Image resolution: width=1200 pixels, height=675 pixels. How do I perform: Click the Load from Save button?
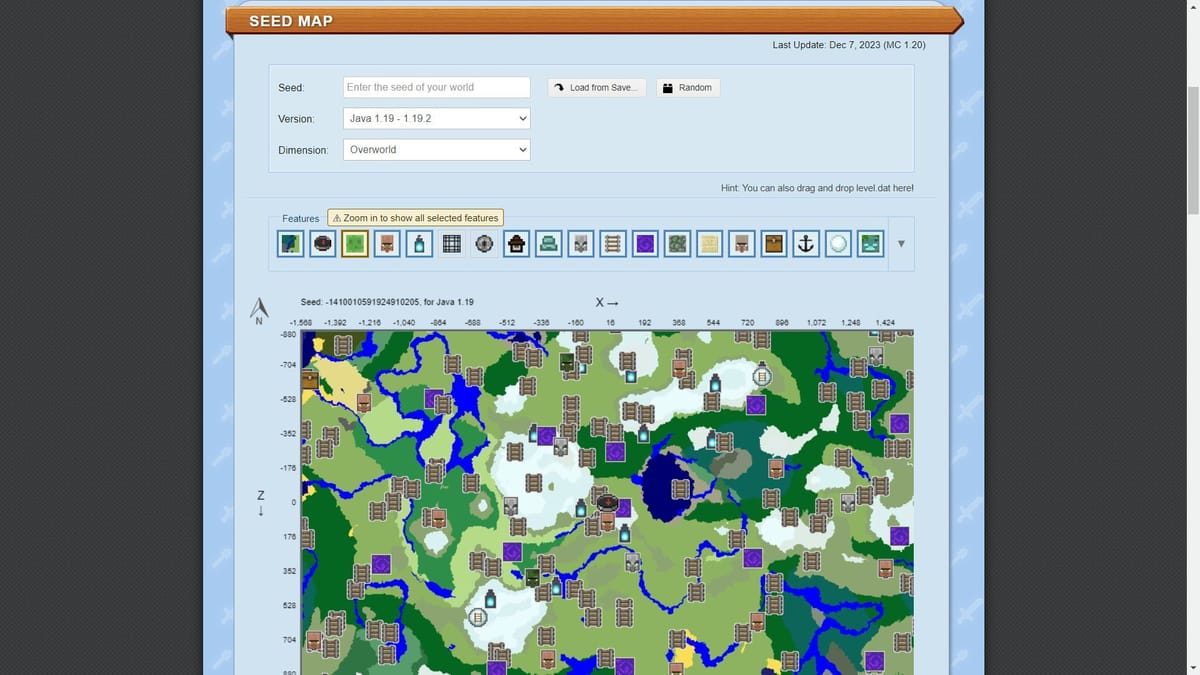[596, 87]
